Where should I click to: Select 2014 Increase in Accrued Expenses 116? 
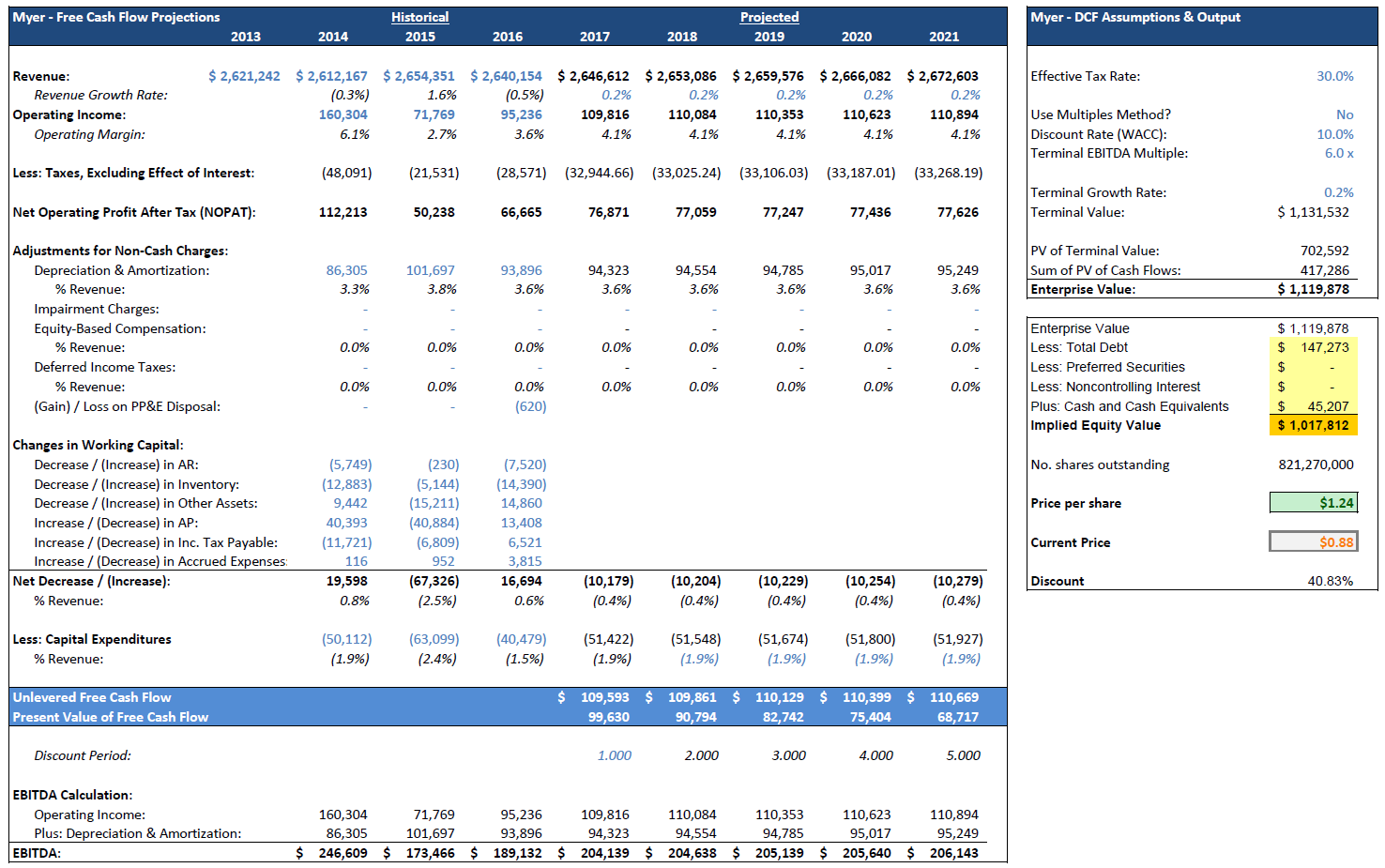(356, 561)
